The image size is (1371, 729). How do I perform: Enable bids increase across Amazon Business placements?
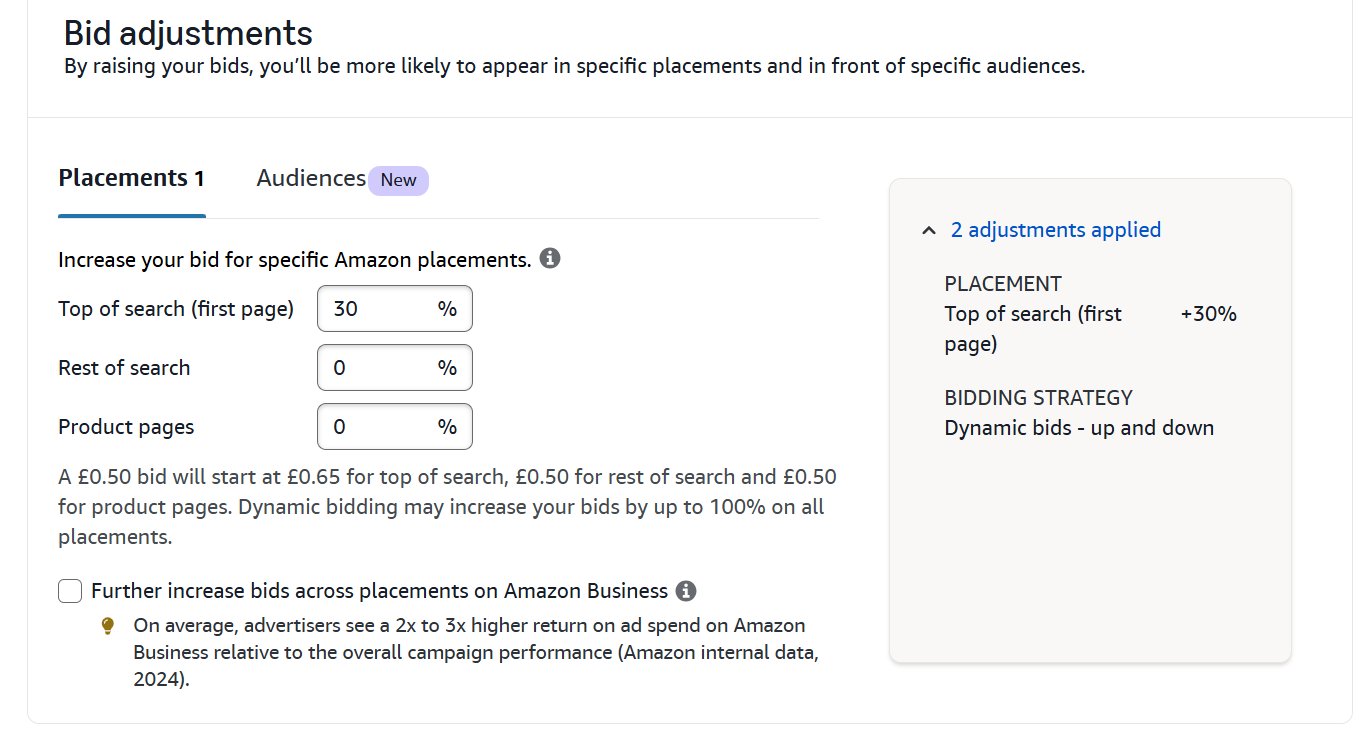(x=70, y=591)
